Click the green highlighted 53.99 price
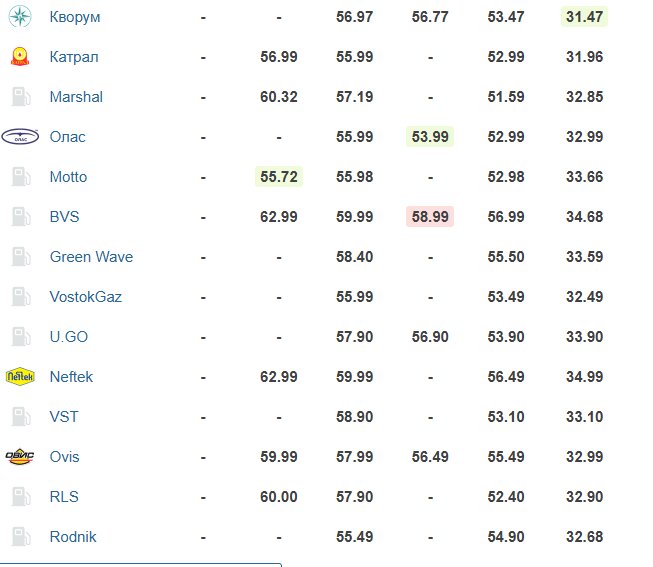Screen dimensions: 653x567 click(430, 137)
